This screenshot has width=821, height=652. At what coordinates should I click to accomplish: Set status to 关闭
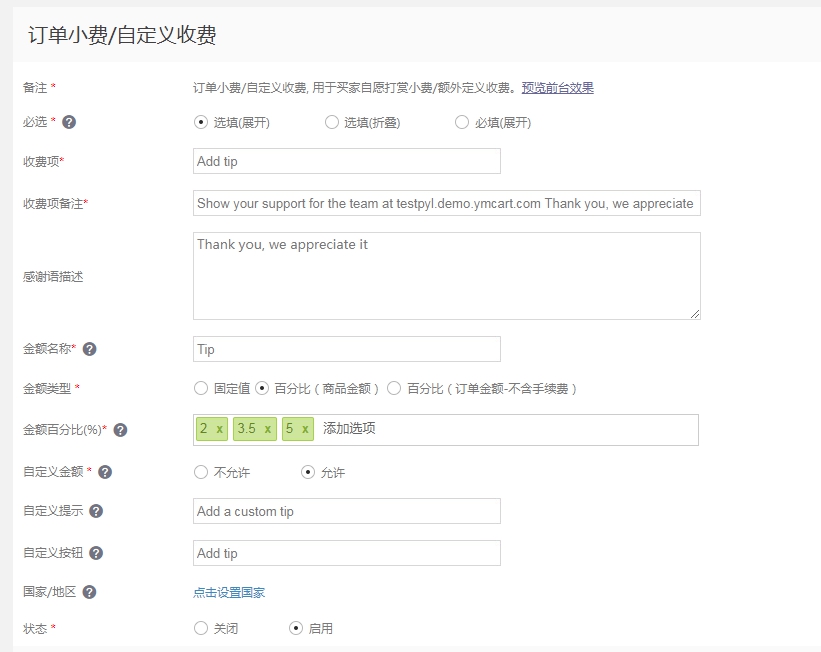[200, 628]
